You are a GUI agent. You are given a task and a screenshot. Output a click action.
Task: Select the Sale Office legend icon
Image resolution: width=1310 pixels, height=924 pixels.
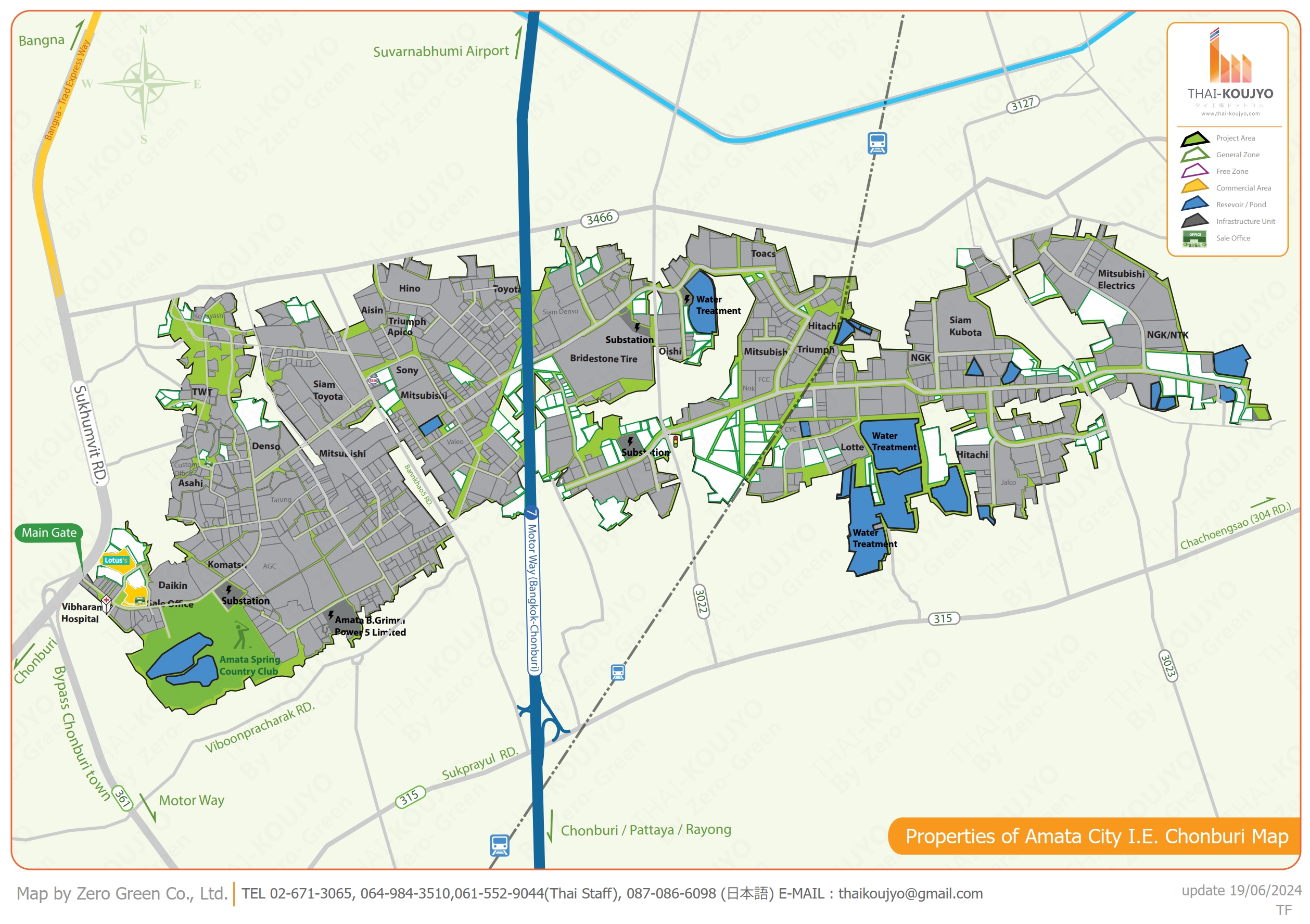click(x=1194, y=238)
